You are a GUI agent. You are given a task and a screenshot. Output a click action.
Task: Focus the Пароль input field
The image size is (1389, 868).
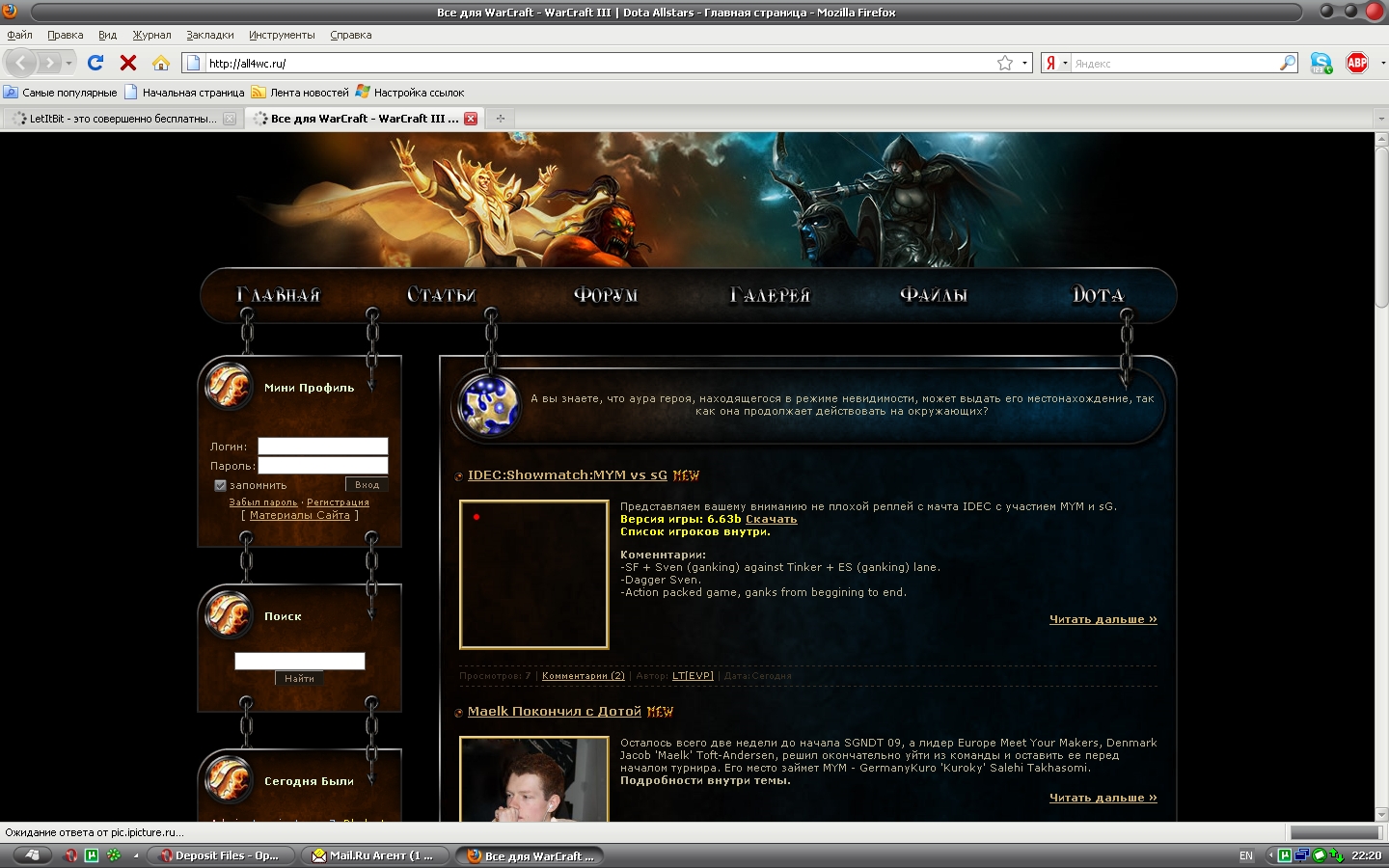coord(323,465)
